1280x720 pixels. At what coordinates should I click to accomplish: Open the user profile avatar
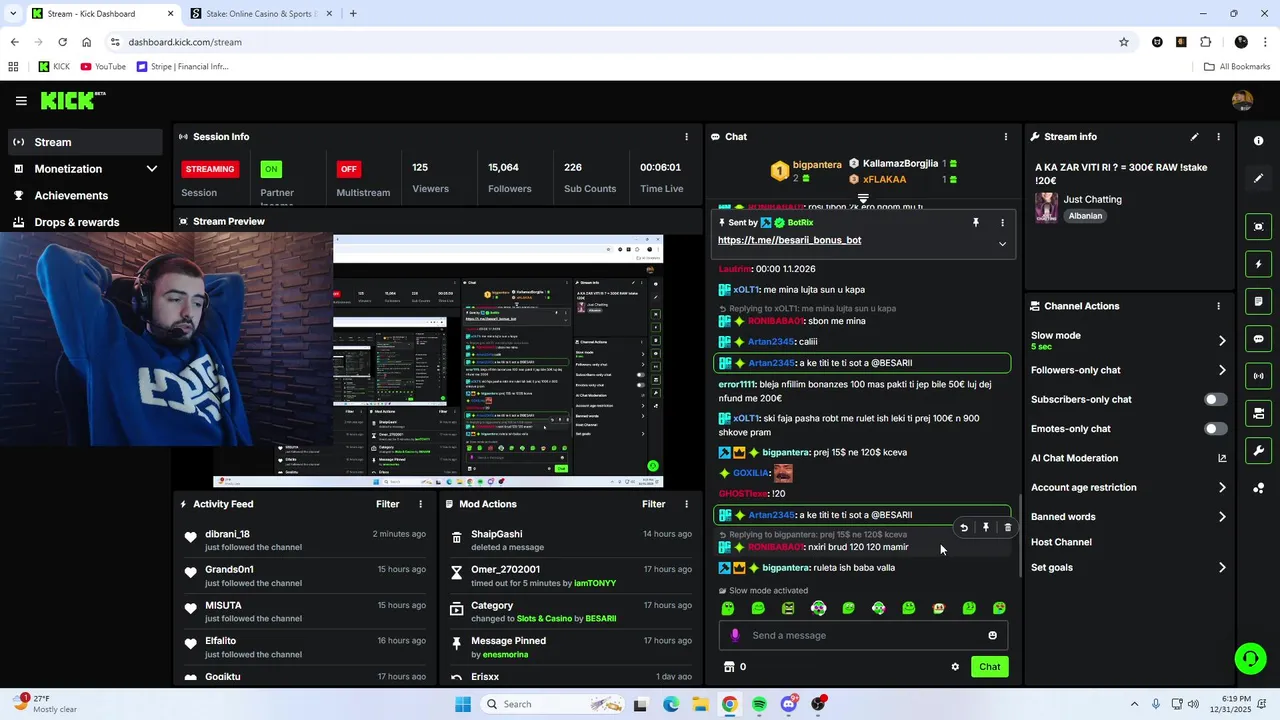click(1242, 101)
